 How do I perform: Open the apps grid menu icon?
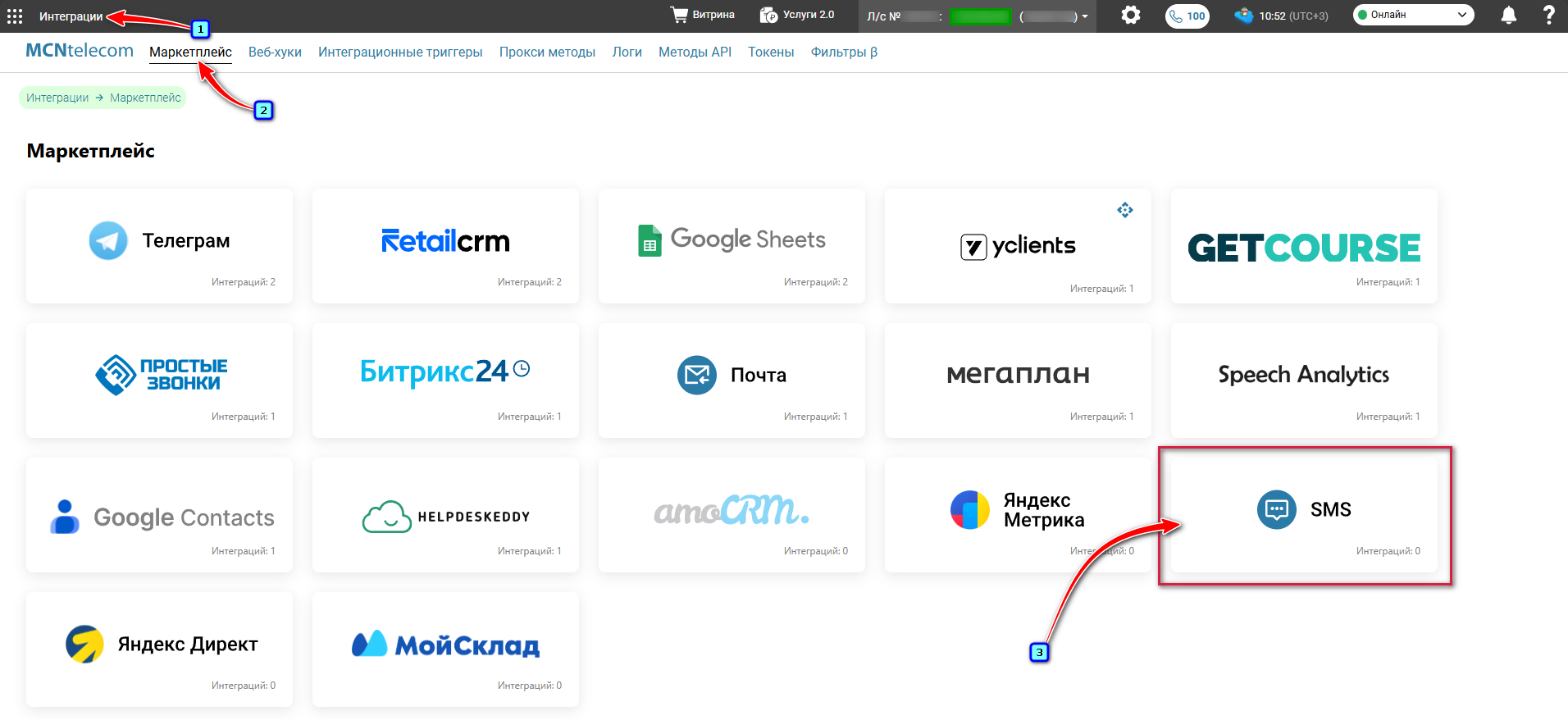[x=15, y=16]
